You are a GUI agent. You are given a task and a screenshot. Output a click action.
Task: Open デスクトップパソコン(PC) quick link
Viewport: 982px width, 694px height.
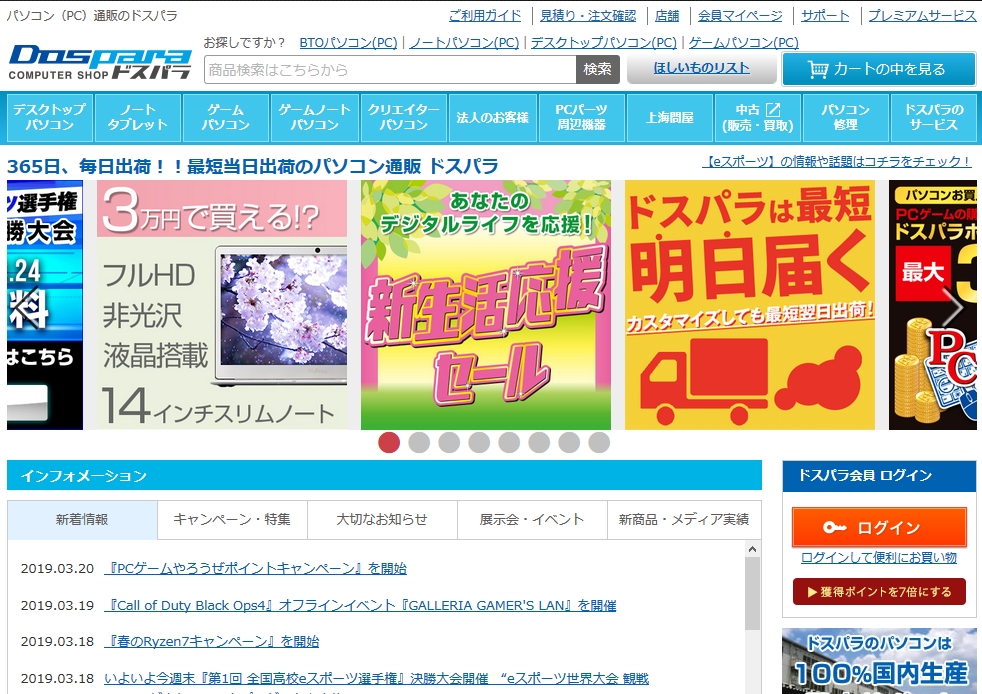point(604,43)
